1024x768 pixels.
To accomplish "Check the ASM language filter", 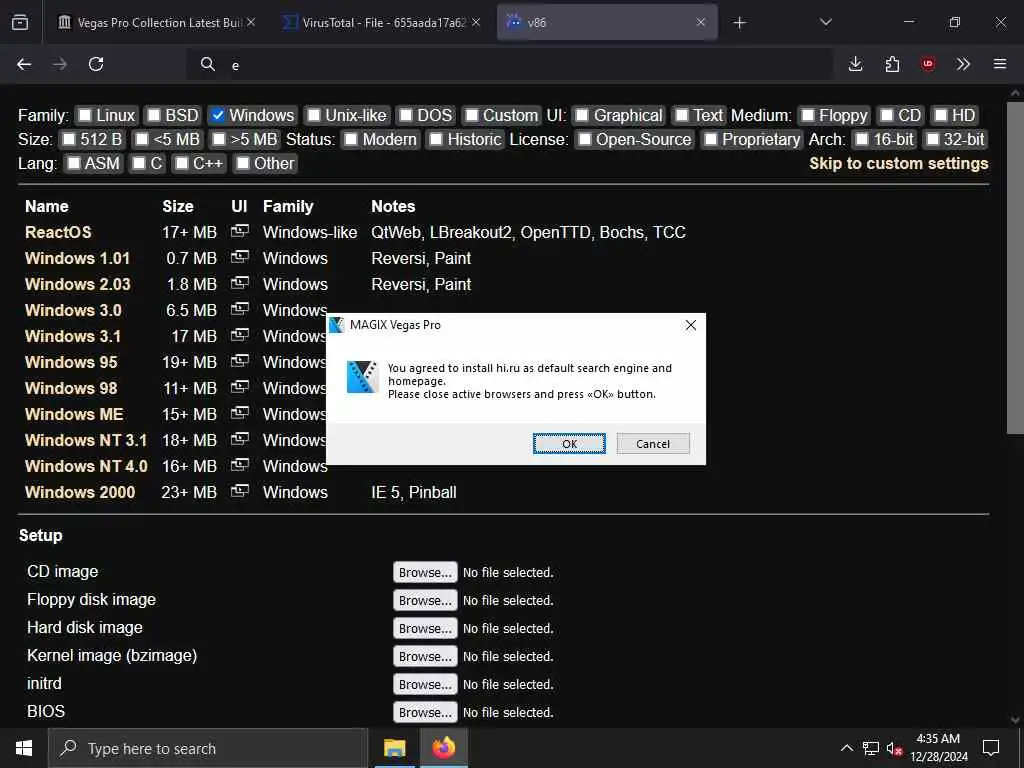I will click(74, 163).
